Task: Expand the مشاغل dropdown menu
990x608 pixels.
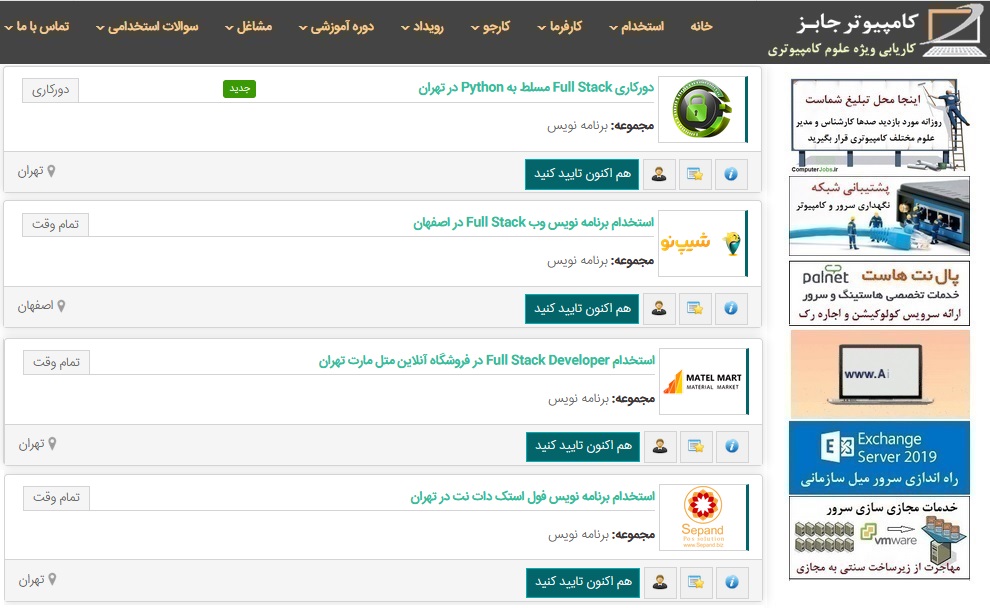Action: 249,27
